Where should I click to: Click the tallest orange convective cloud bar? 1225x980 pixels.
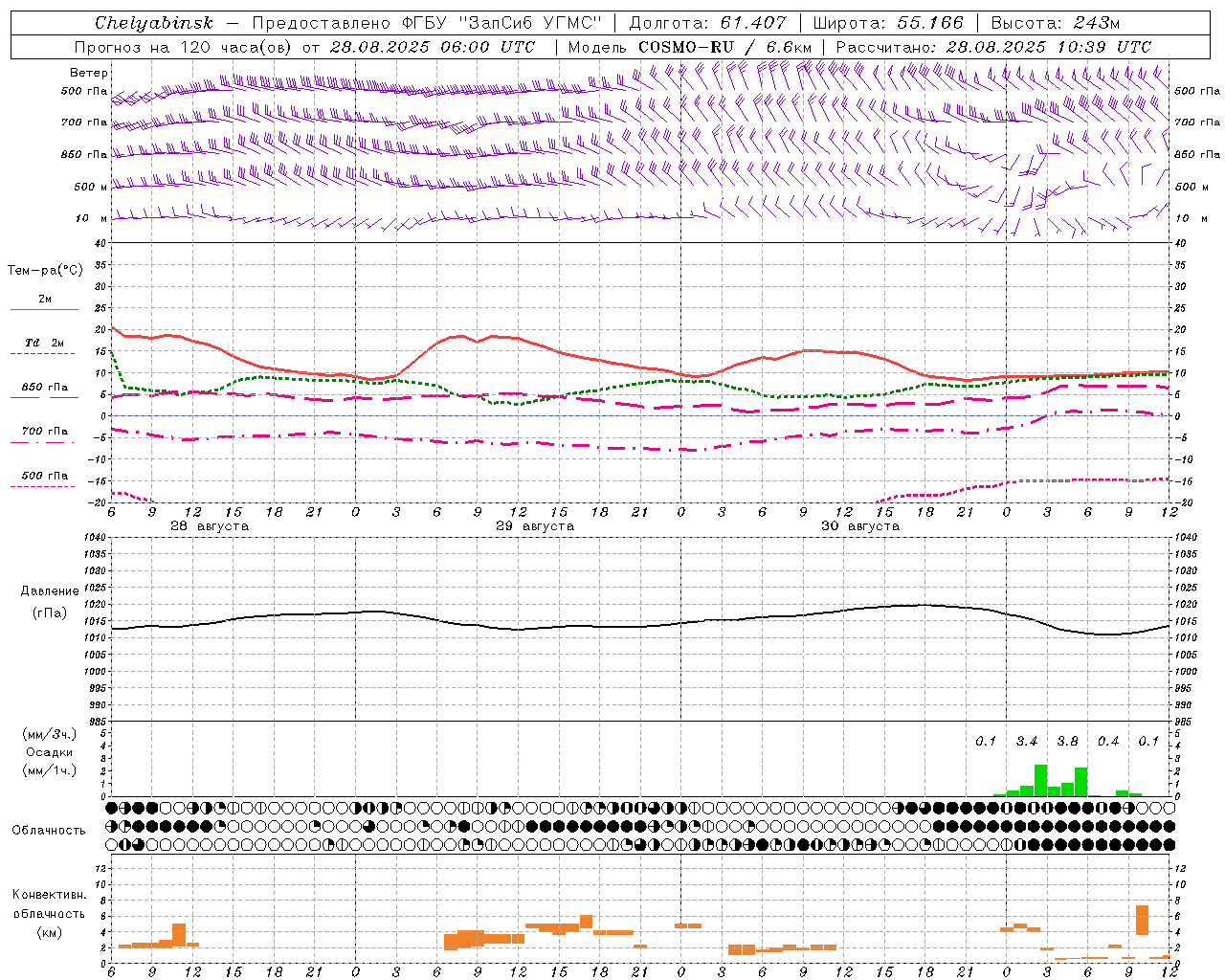click(x=1142, y=921)
